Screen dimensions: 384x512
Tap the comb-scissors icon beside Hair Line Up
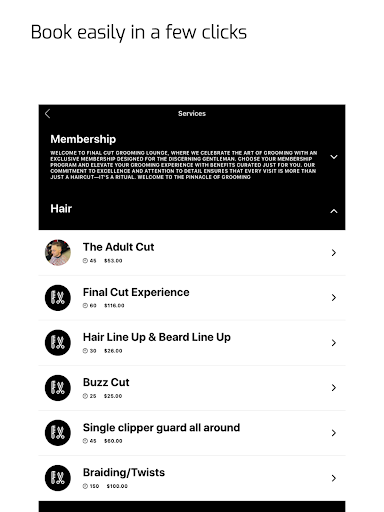pyautogui.click(x=58, y=343)
